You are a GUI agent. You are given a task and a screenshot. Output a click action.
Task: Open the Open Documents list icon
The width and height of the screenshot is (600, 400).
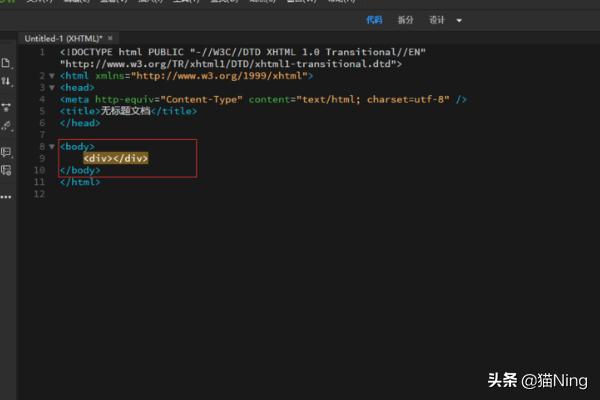pyautogui.click(x=6, y=62)
